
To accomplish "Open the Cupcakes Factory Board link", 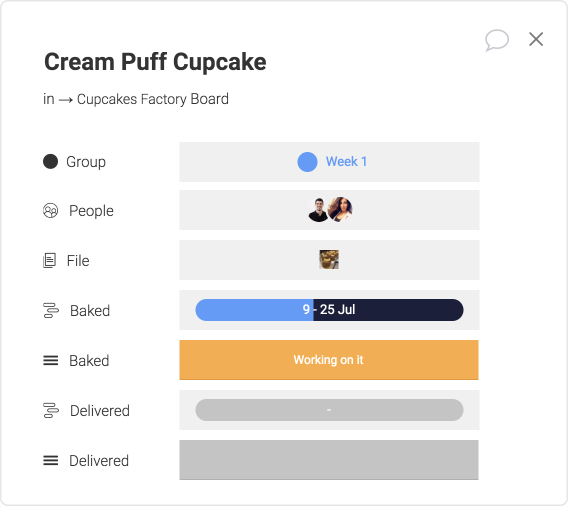I will coord(153,99).
